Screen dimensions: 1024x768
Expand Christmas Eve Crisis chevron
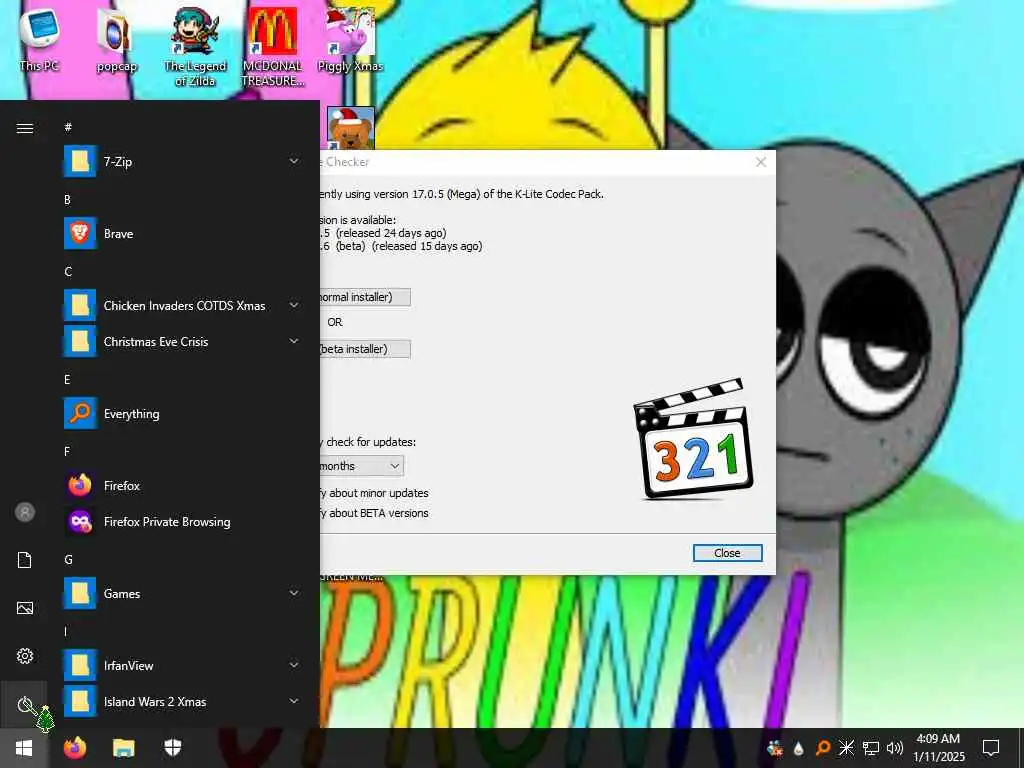[x=294, y=342]
